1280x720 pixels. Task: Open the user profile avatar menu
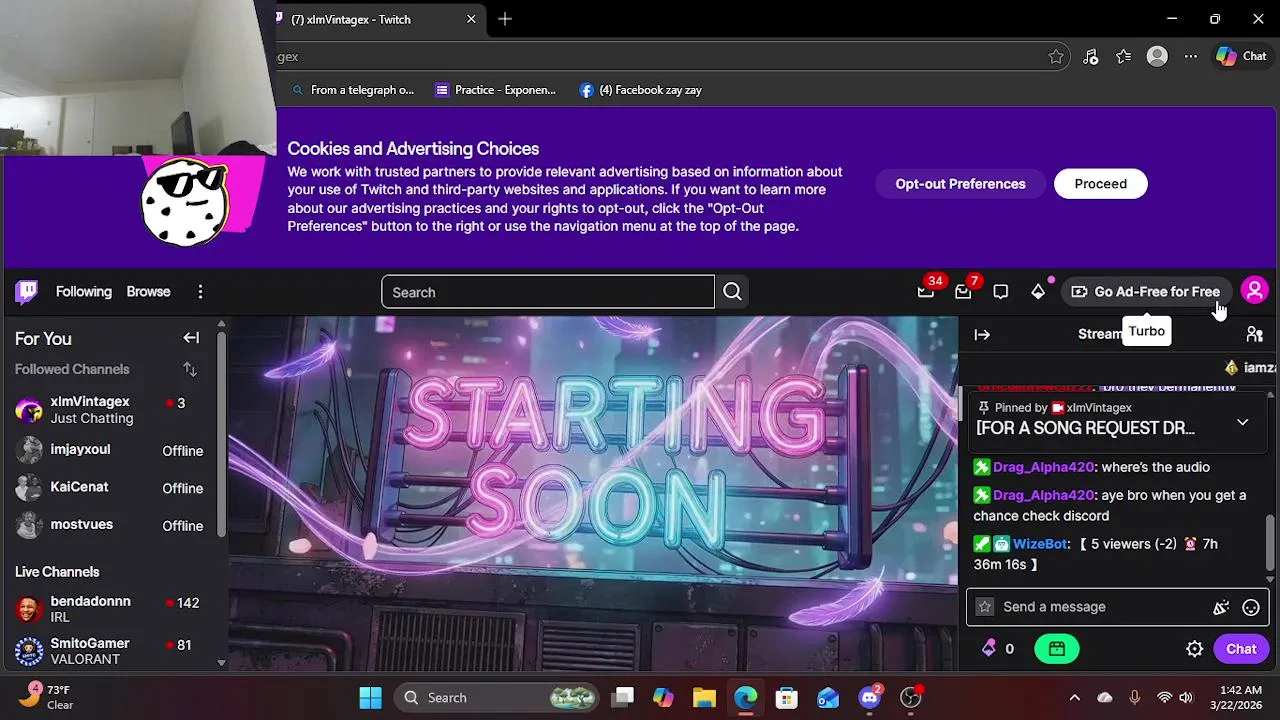coord(1254,291)
